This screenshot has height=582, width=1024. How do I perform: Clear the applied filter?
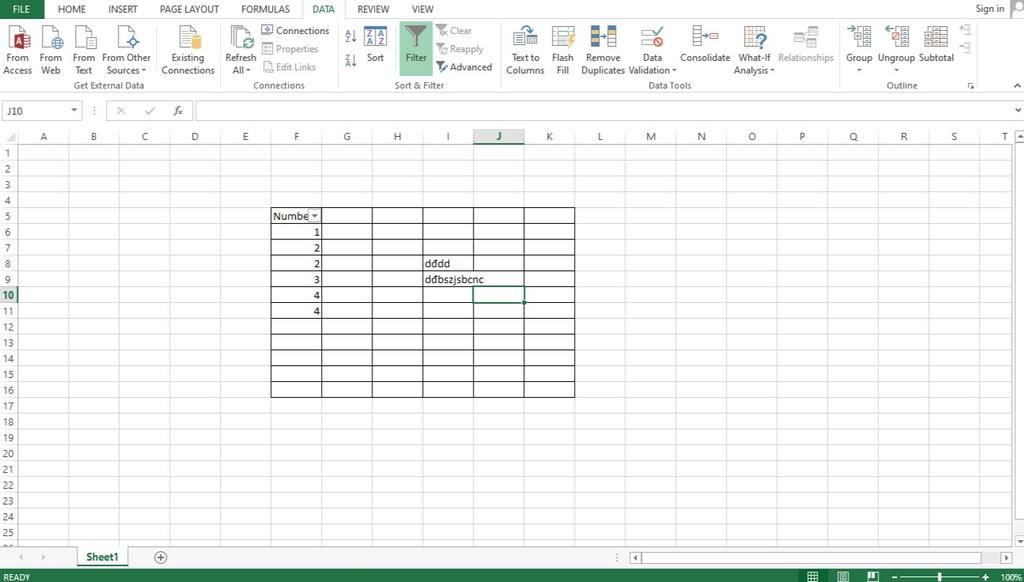[x=454, y=31]
